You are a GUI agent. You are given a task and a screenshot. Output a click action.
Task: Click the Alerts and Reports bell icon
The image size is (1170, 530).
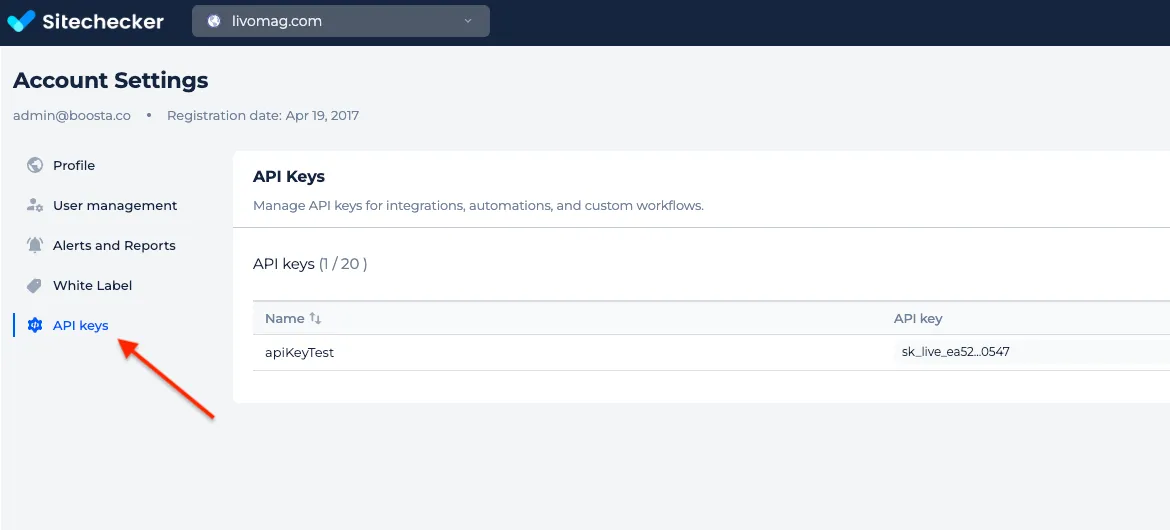34,245
